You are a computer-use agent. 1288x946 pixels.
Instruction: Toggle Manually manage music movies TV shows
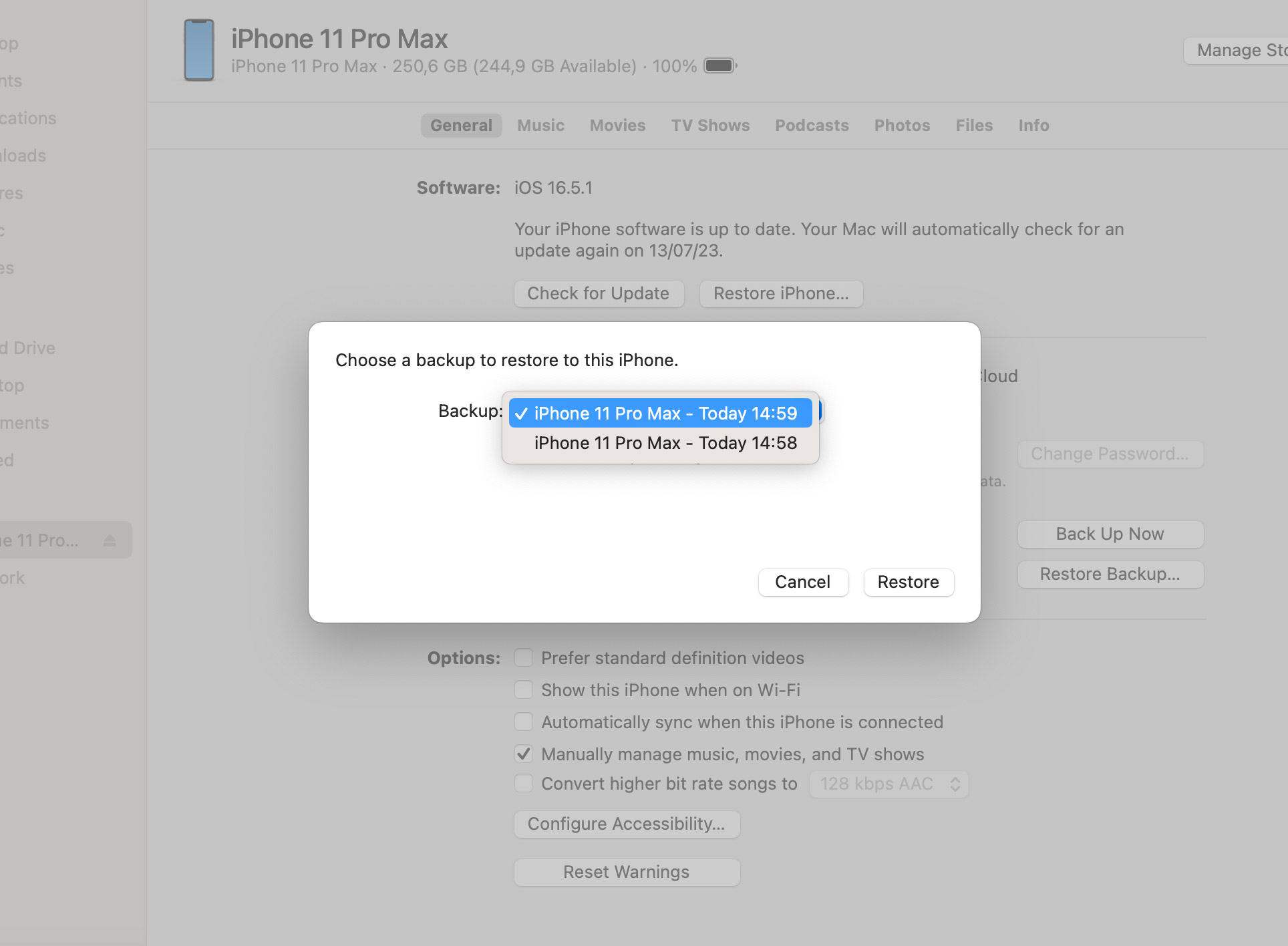tap(523, 753)
